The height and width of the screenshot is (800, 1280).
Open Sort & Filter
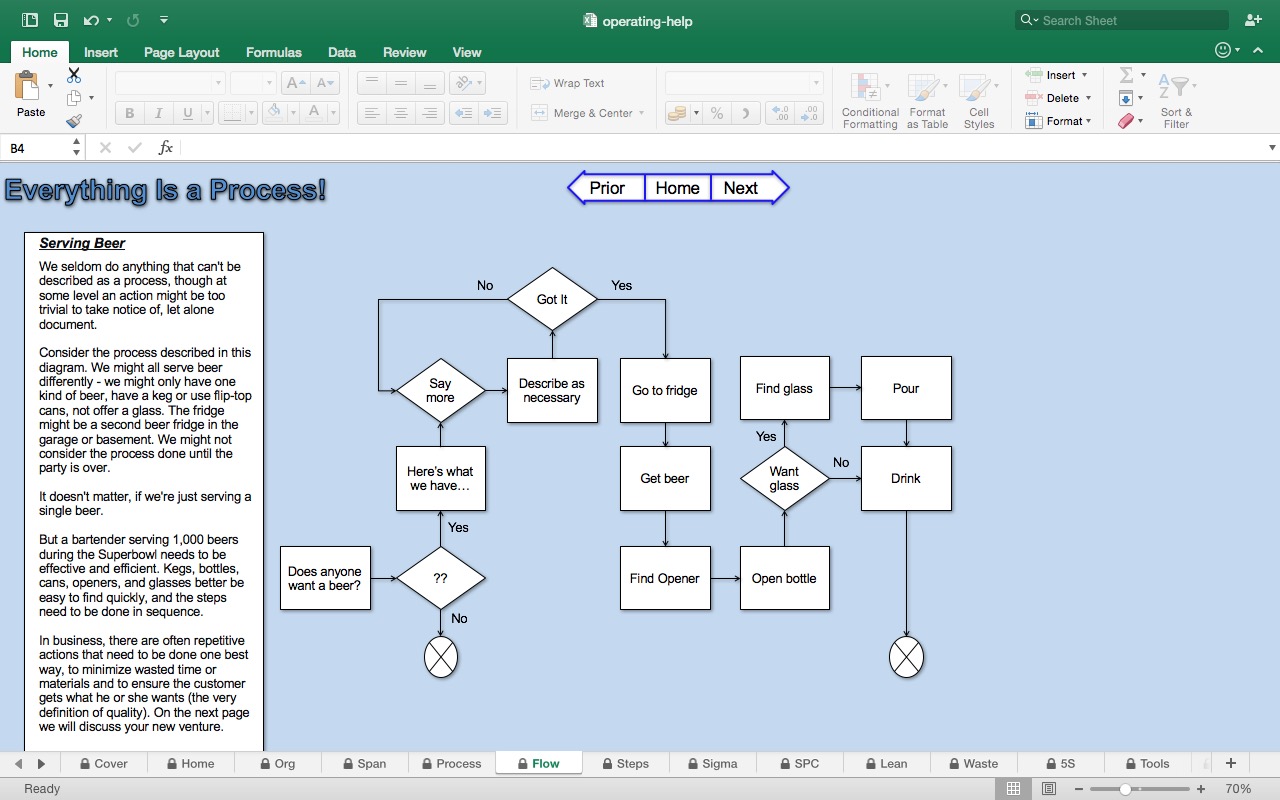pyautogui.click(x=1176, y=100)
